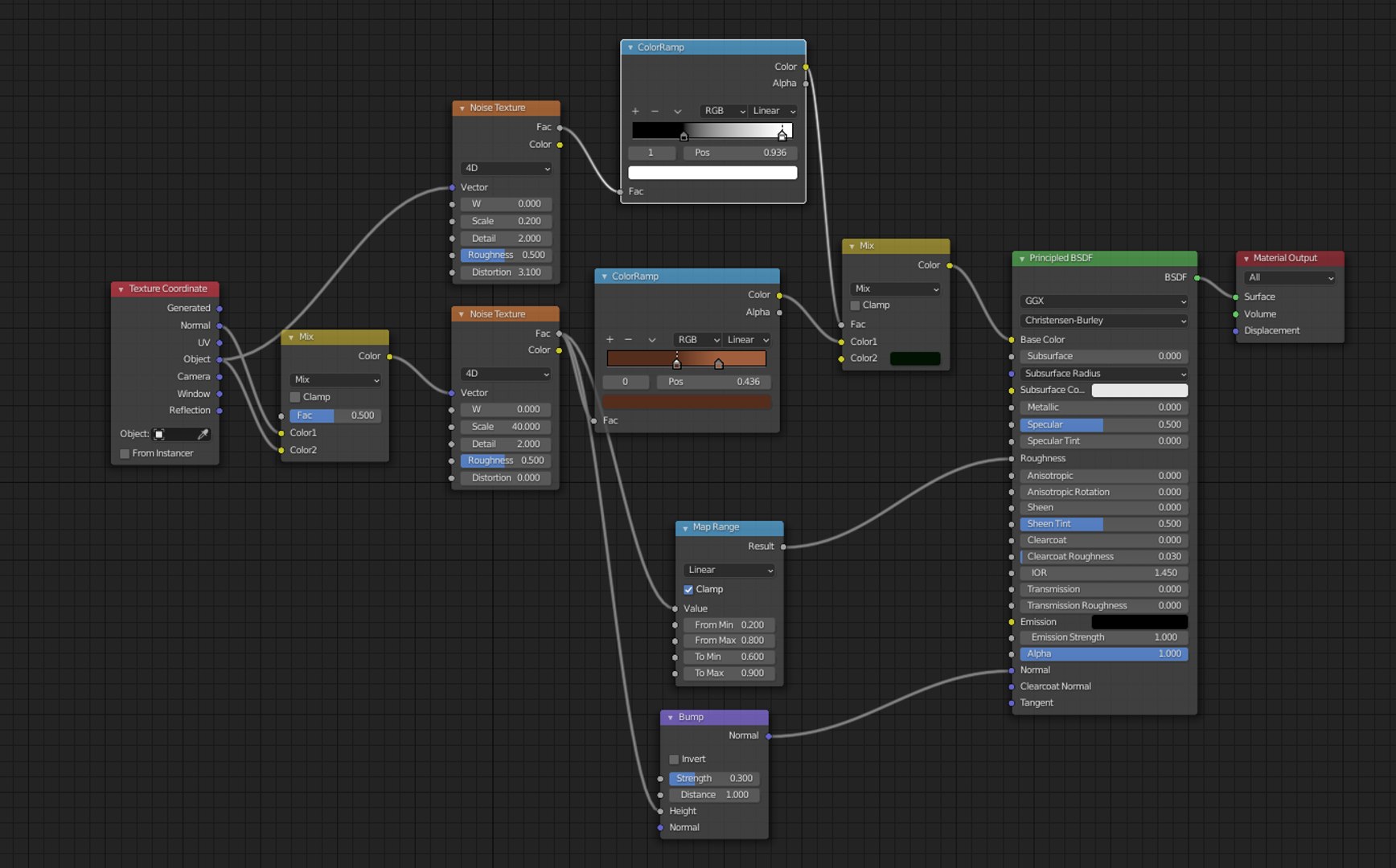This screenshot has width=1396, height=868.
Task: Remove a stop in top ColorRamp
Action: (x=655, y=111)
